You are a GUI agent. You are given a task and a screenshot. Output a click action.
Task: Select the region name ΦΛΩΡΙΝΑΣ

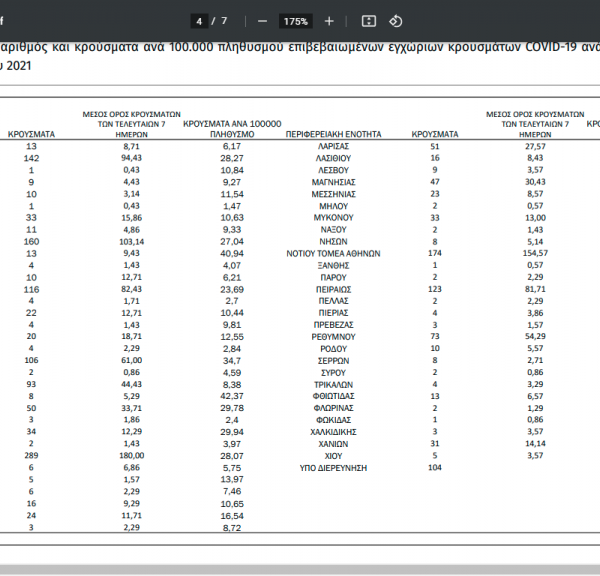tap(333, 408)
